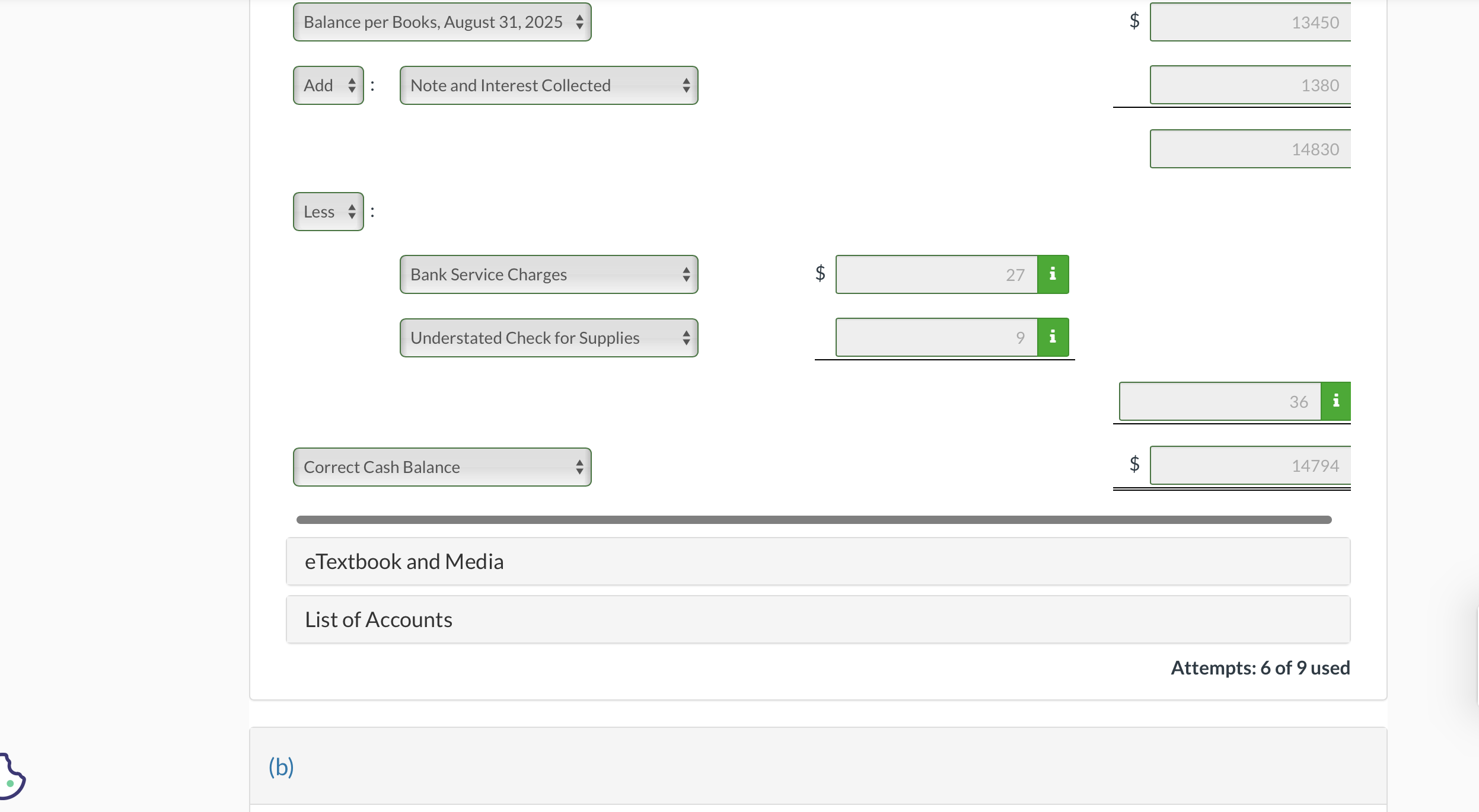Click the info icon next to the 9 amount
This screenshot has height=812, width=1479.
click(x=1052, y=337)
